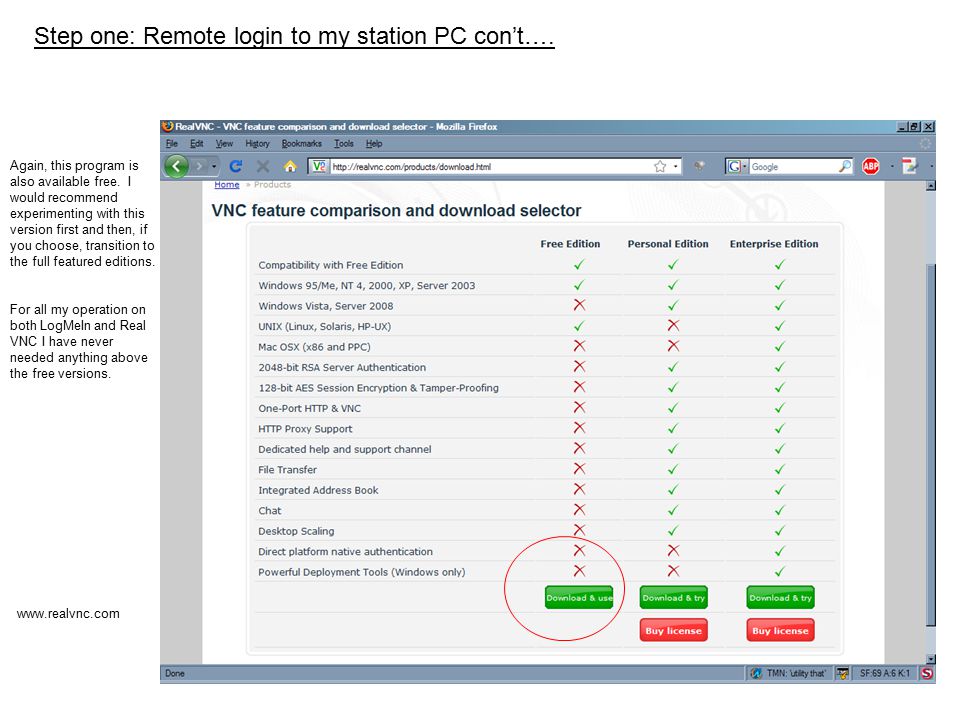Screen dimensions: 960x720
Task: Click the Free Edition column header
Action: coord(570,244)
